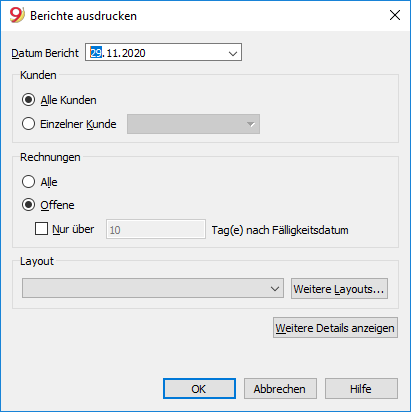Click the Berichte ausdrucken window title
Image resolution: width=411 pixels, height=412 pixels.
tap(83, 16)
